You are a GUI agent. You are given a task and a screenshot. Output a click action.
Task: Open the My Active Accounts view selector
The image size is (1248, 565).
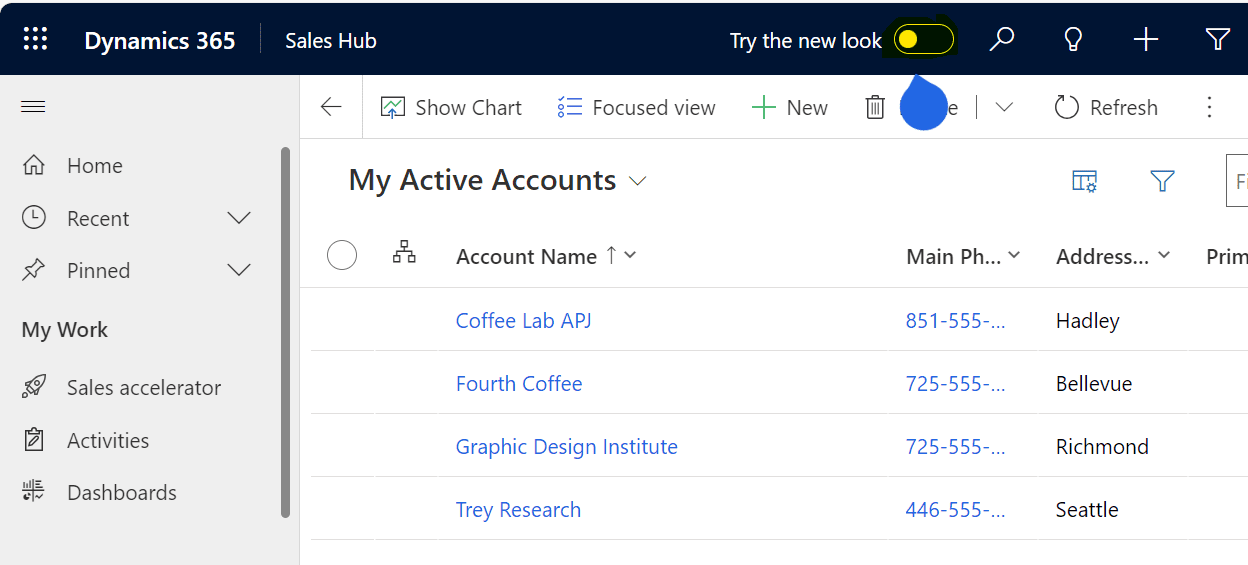(x=498, y=180)
